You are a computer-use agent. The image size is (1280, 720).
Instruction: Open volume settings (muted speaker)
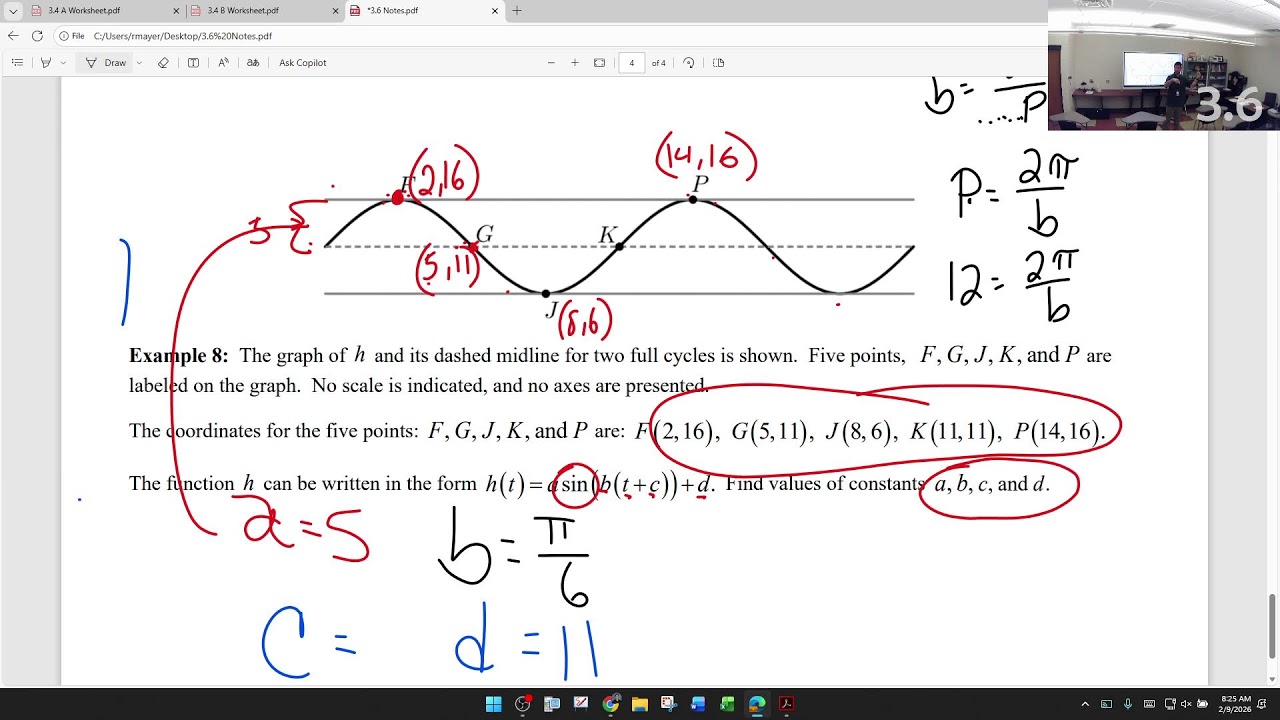[x=1186, y=704]
